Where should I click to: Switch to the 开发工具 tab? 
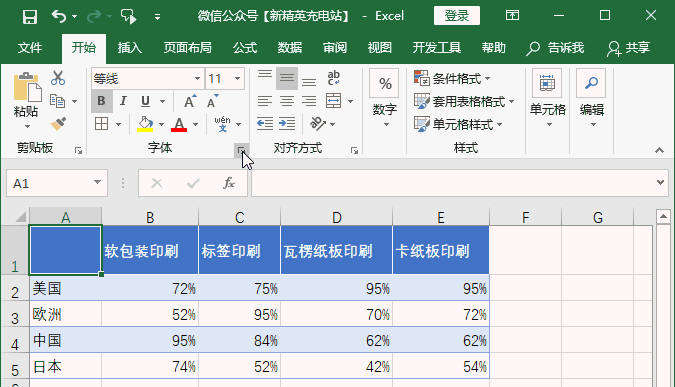point(437,47)
